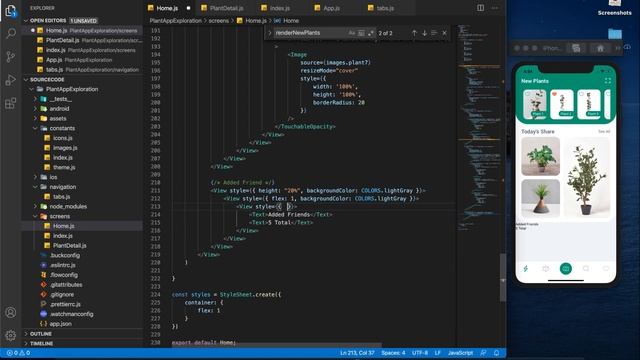The height and width of the screenshot is (360, 640).
Task: Open the Manage gear icon
Action: pyautogui.click(x=11, y=335)
